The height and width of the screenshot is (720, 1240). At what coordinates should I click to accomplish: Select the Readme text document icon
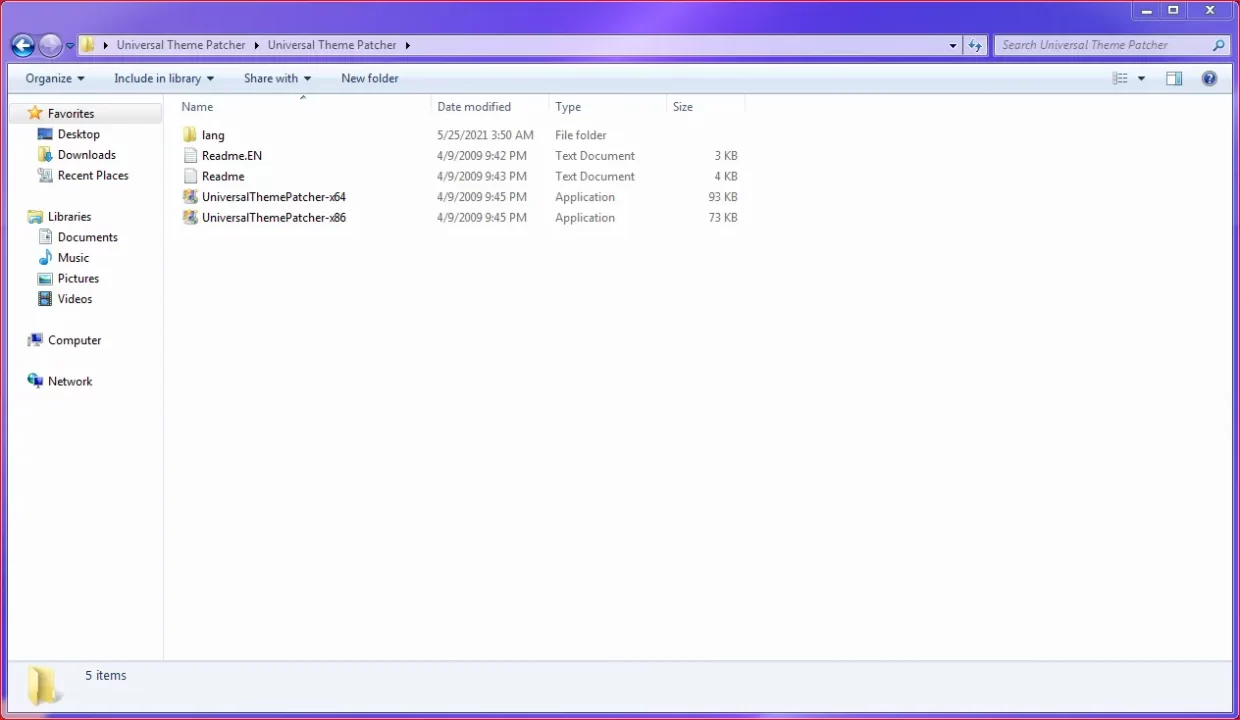pos(190,176)
